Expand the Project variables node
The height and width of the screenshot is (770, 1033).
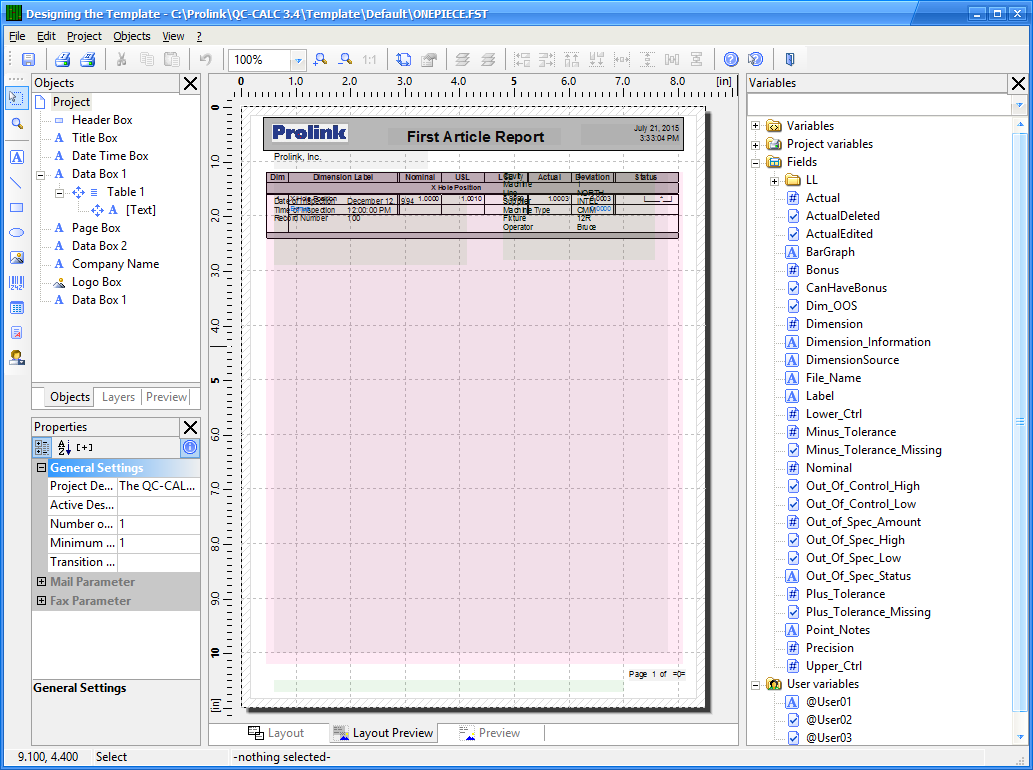(756, 144)
